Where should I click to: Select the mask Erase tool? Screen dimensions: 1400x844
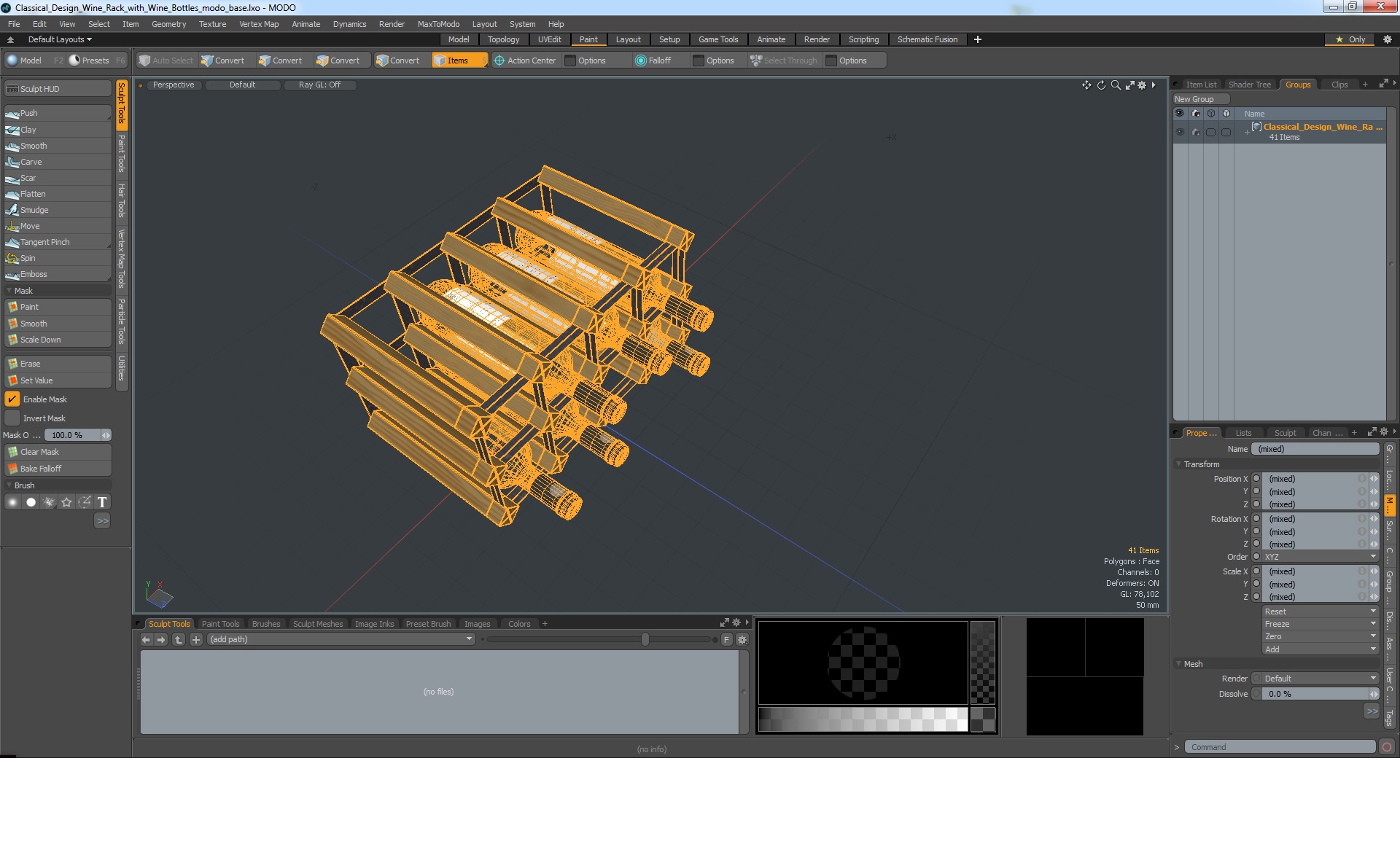pos(58,364)
